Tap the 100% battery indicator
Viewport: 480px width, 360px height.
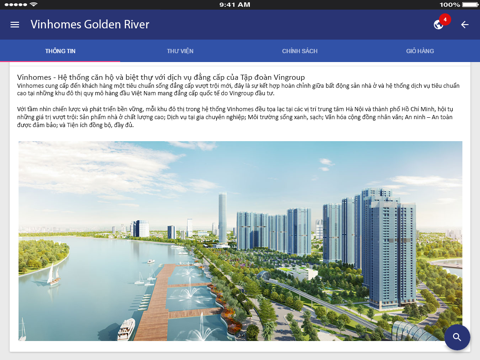(x=459, y=5)
